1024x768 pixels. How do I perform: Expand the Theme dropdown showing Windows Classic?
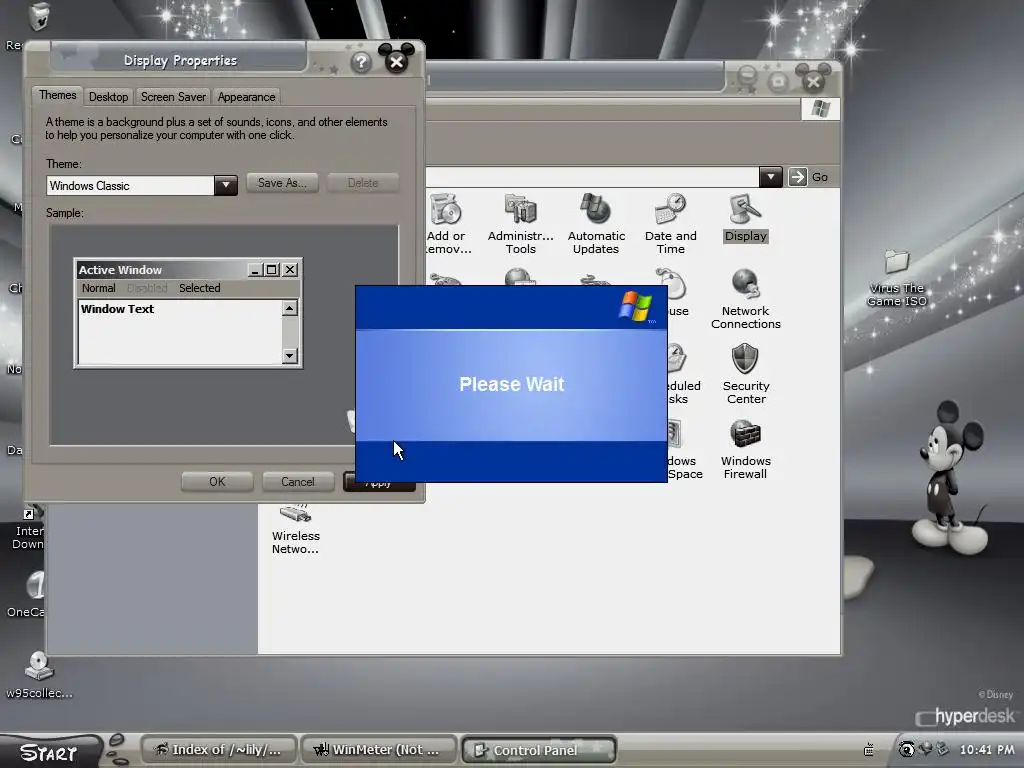click(x=225, y=185)
